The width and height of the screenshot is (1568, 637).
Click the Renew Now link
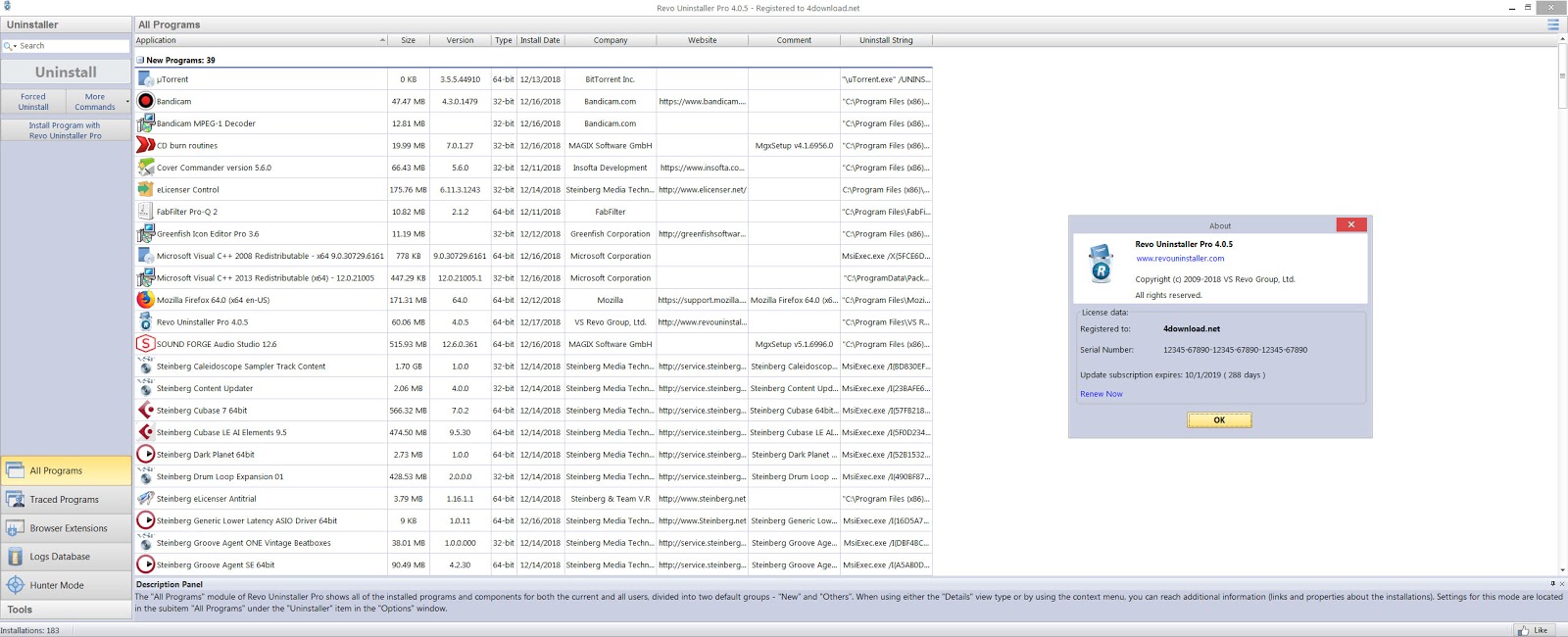(x=1102, y=394)
